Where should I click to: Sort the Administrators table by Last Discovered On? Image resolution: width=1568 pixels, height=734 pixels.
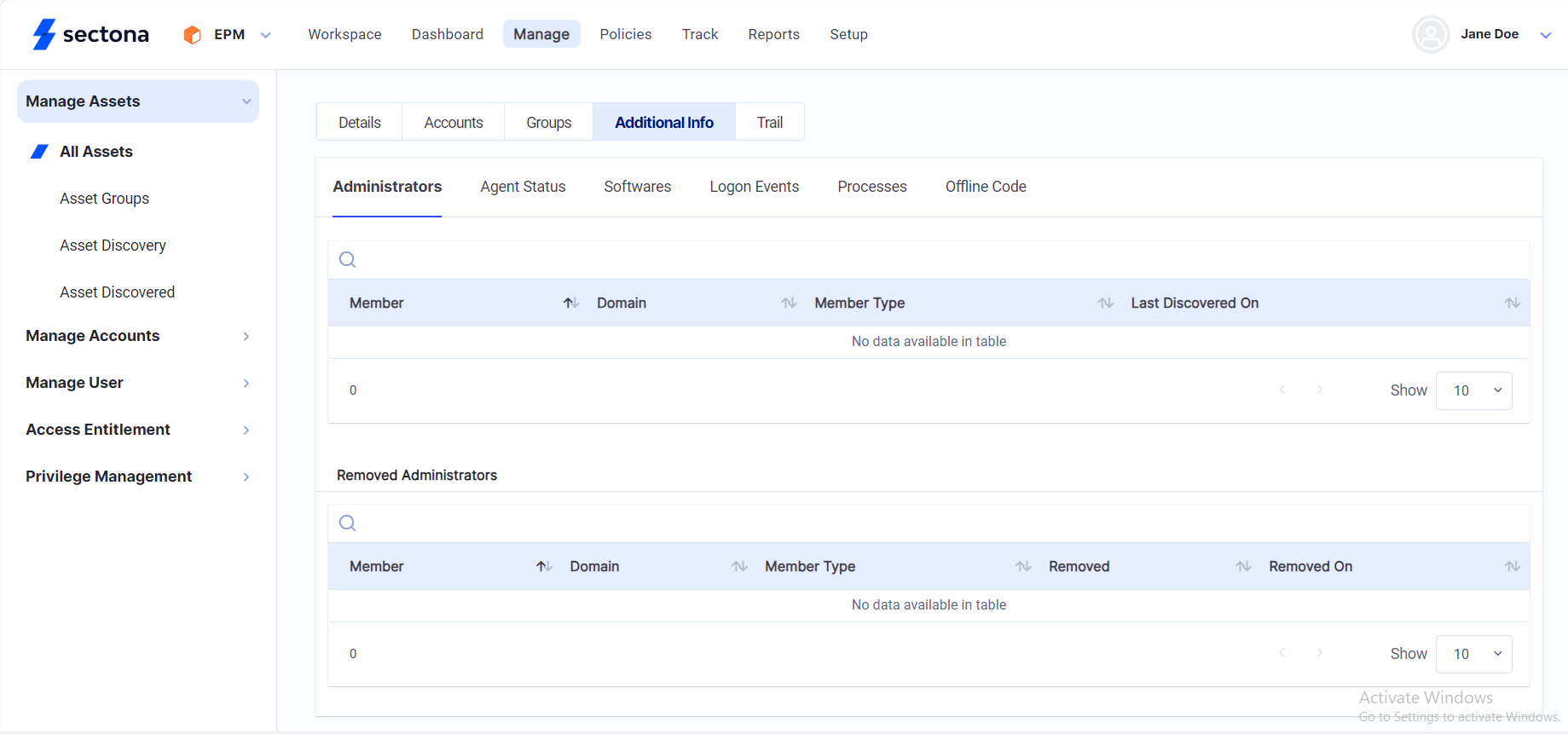click(1512, 303)
